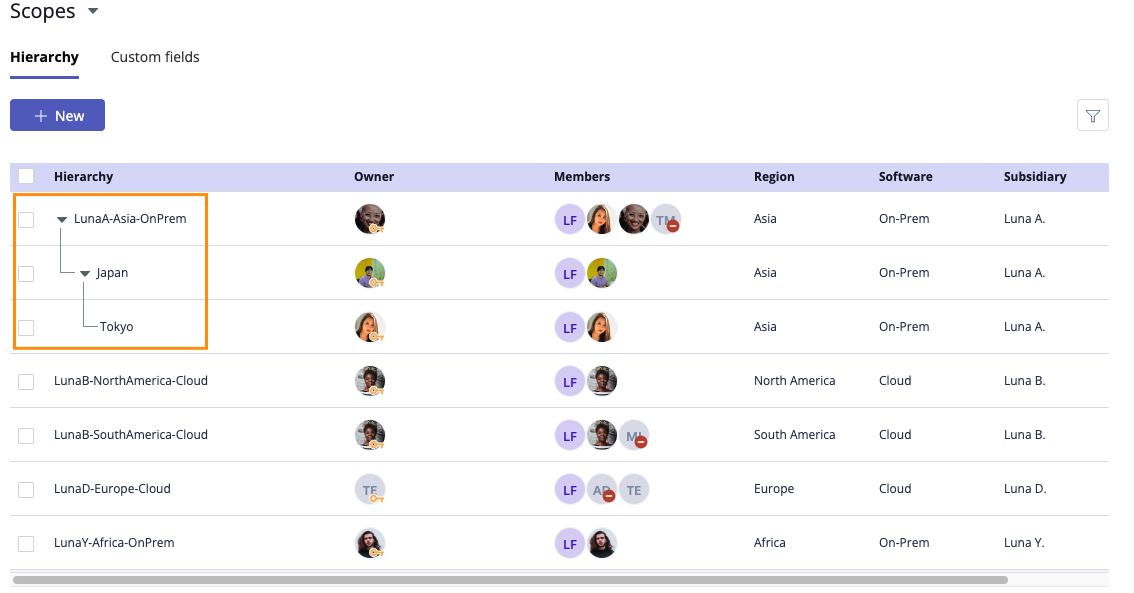
Task: Click the New button
Action: pyautogui.click(x=57, y=116)
